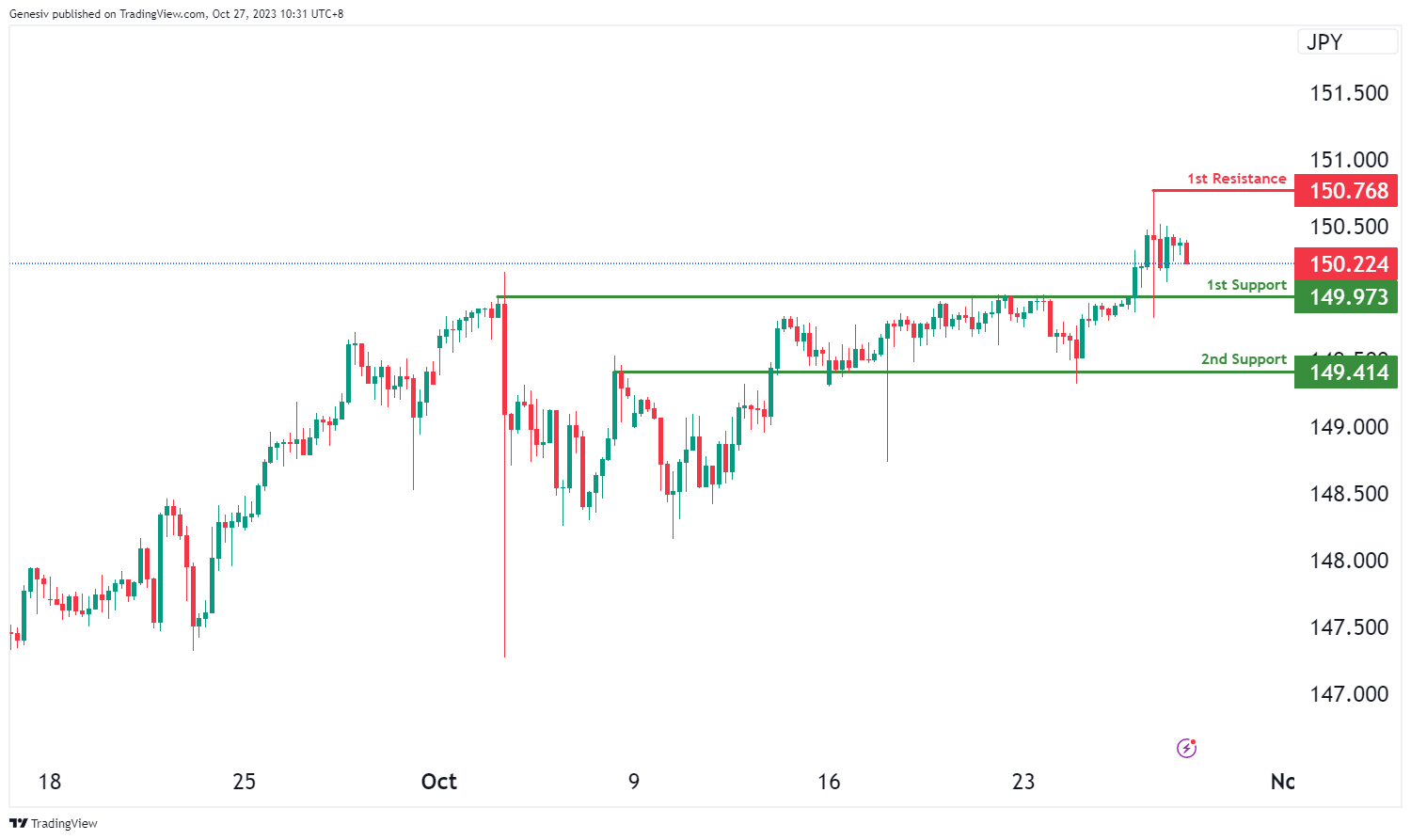Select the green 149.414 support price tag
This screenshot has height=840, width=1411.
[1346, 372]
